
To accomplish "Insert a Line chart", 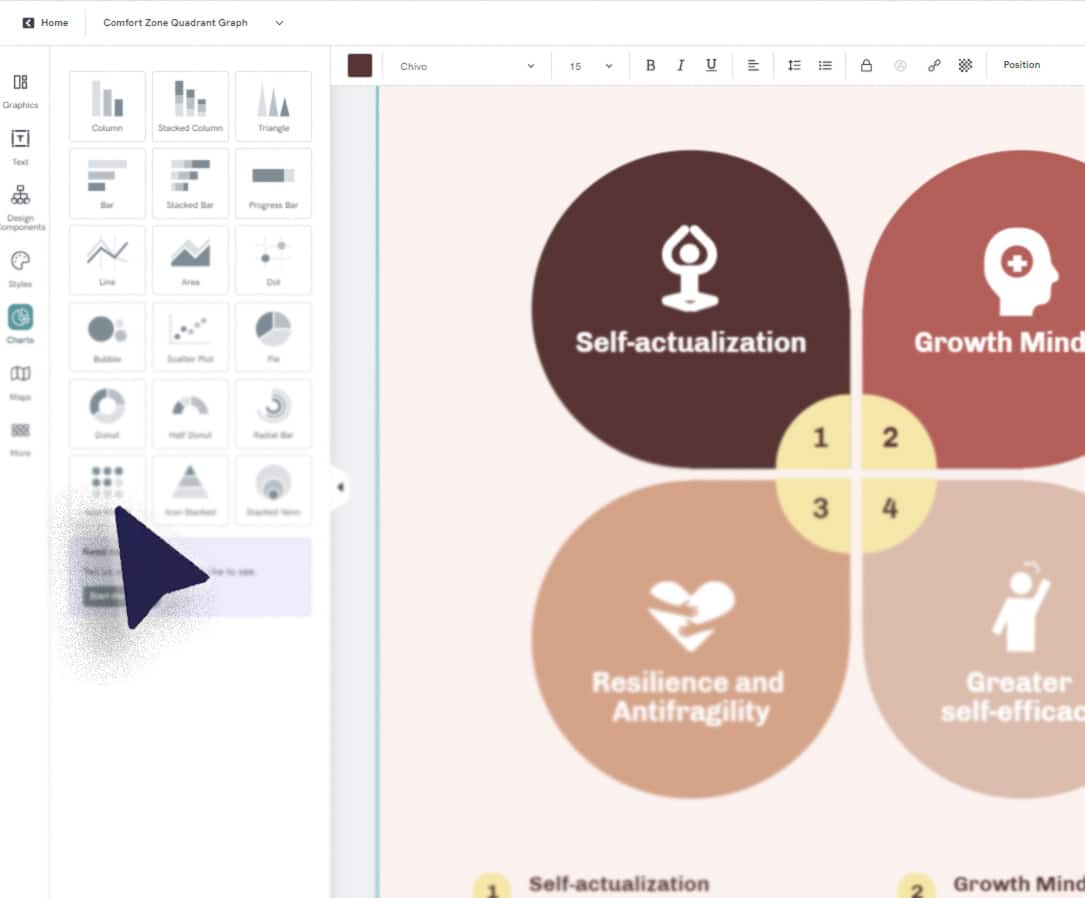I will click(107, 260).
